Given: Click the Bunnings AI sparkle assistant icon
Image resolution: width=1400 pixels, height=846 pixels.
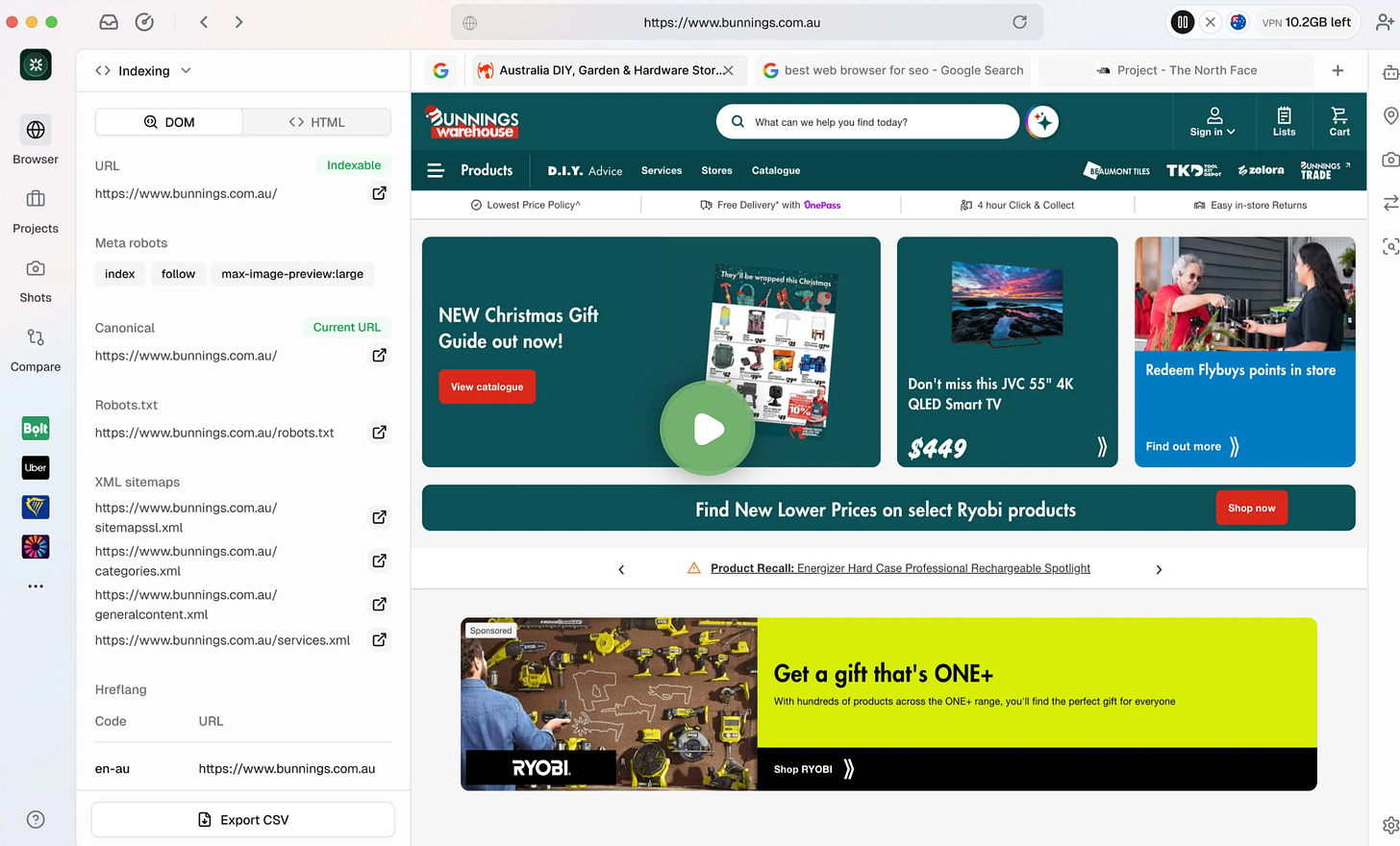Looking at the screenshot, I should (1042, 122).
